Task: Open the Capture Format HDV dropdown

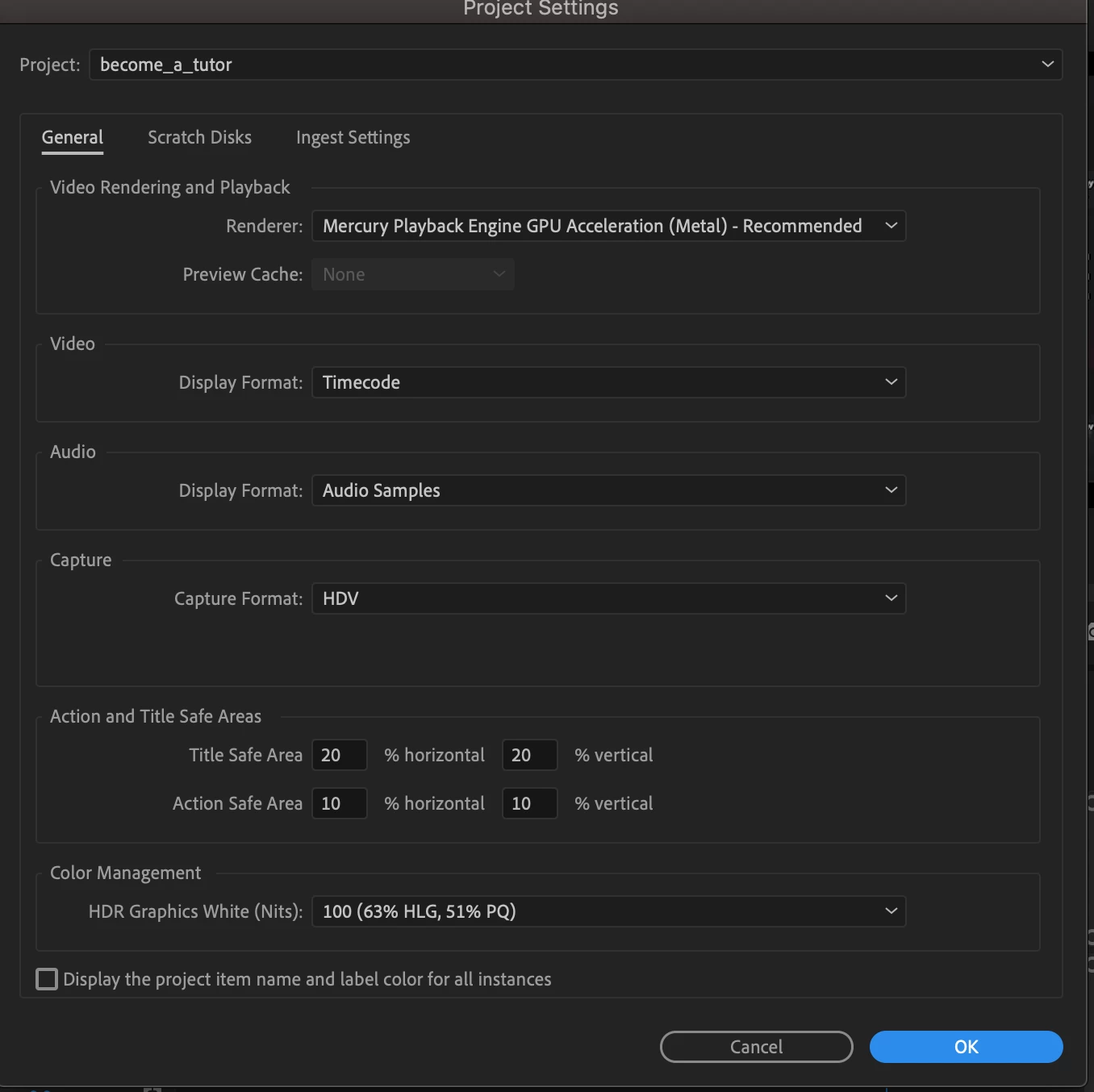Action: (x=609, y=598)
